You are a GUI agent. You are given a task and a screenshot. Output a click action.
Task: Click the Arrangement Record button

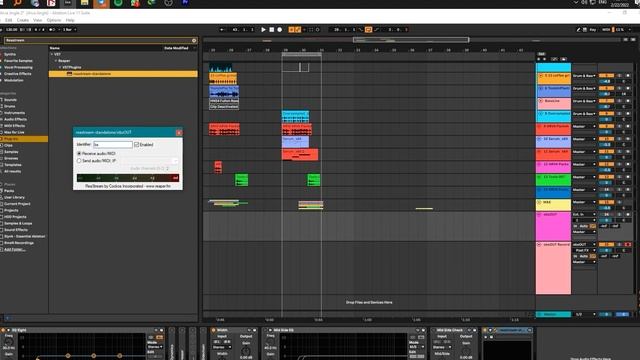(x=280, y=29)
